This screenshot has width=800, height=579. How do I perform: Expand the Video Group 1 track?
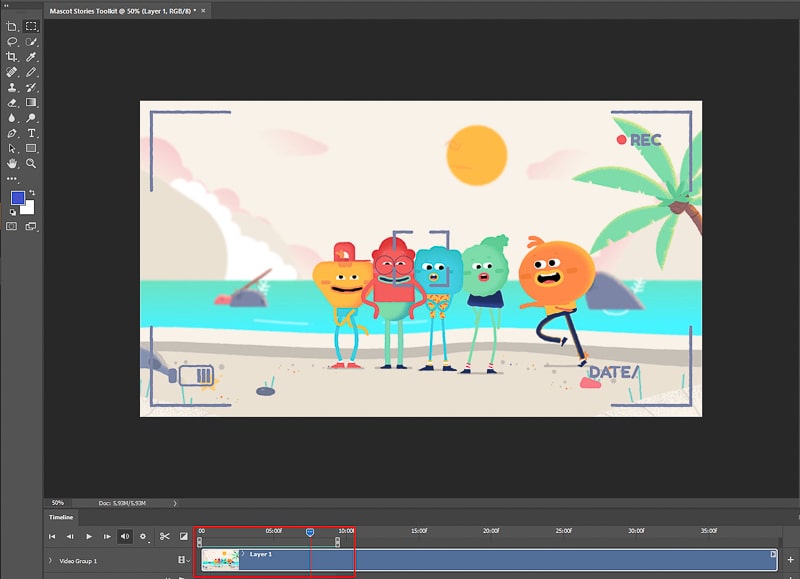[50, 560]
